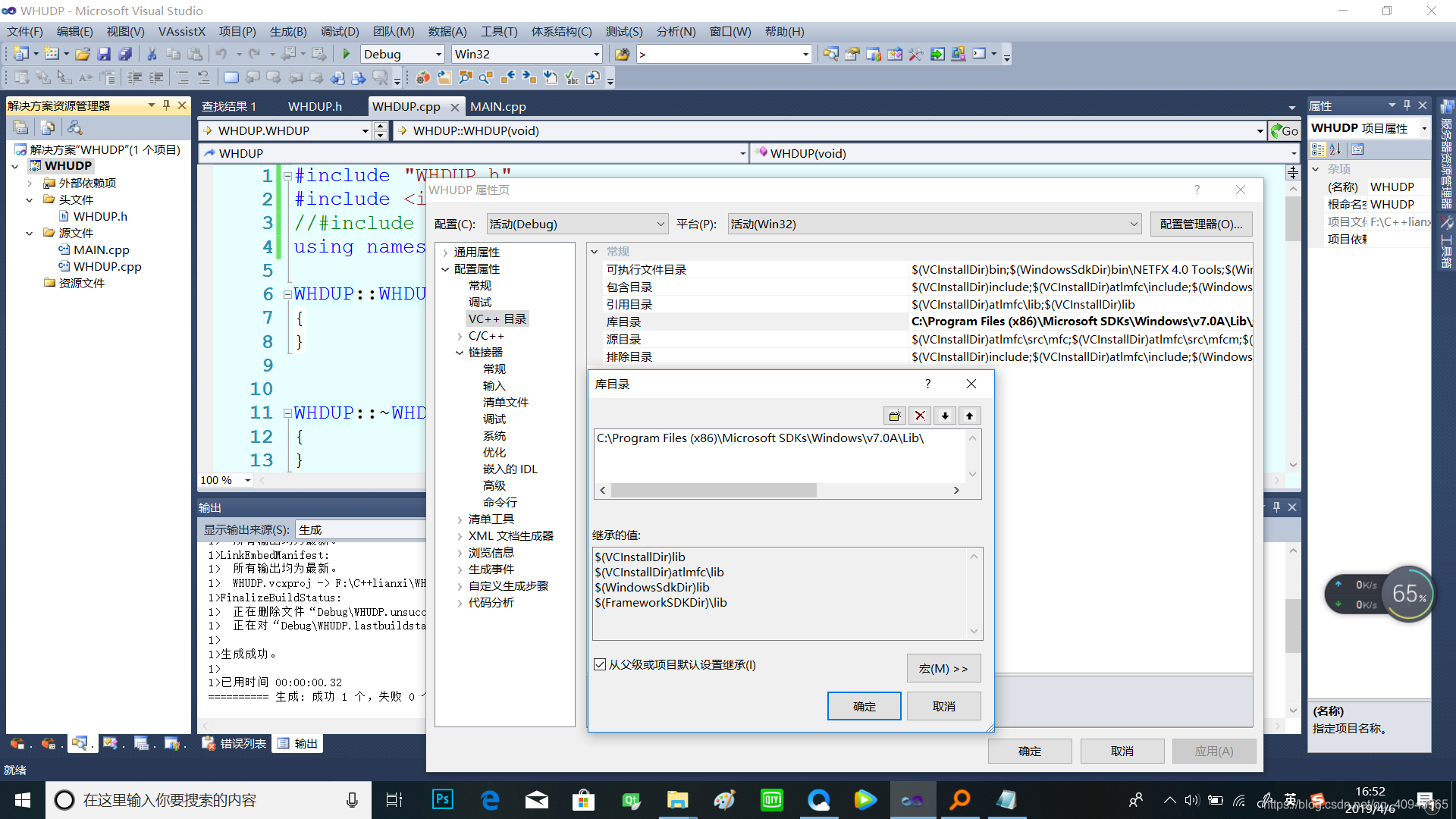Viewport: 1456px width, 819px height.
Task: Select the 包含目录 property row
Action: tap(928, 287)
